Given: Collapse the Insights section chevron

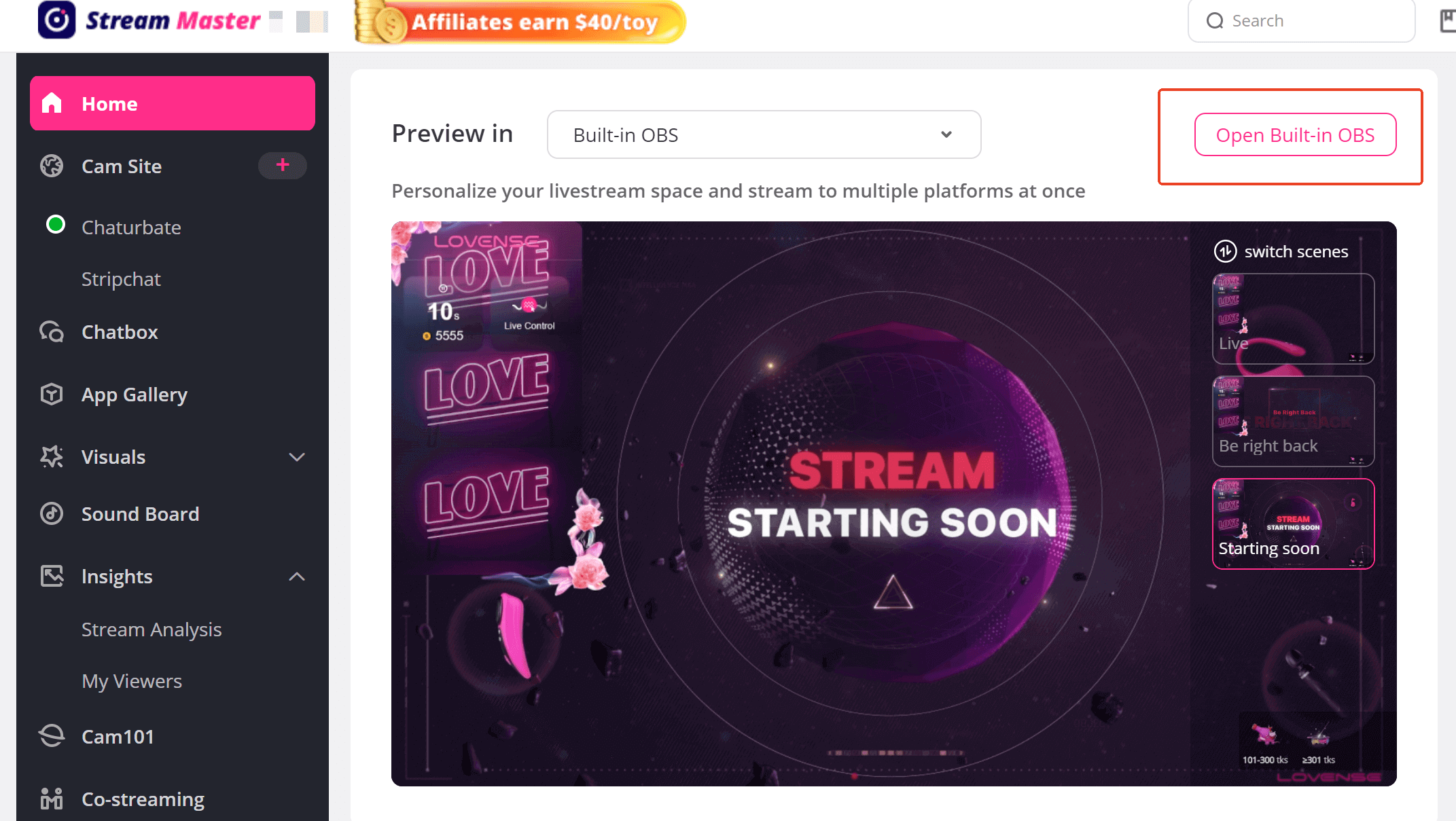Looking at the screenshot, I should [297, 577].
